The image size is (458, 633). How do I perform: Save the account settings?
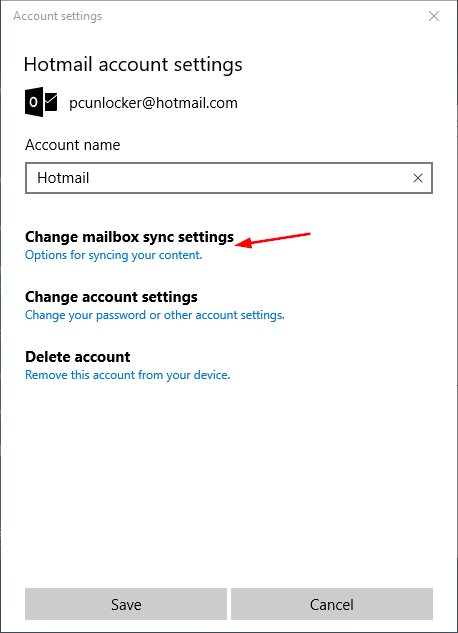coord(126,604)
